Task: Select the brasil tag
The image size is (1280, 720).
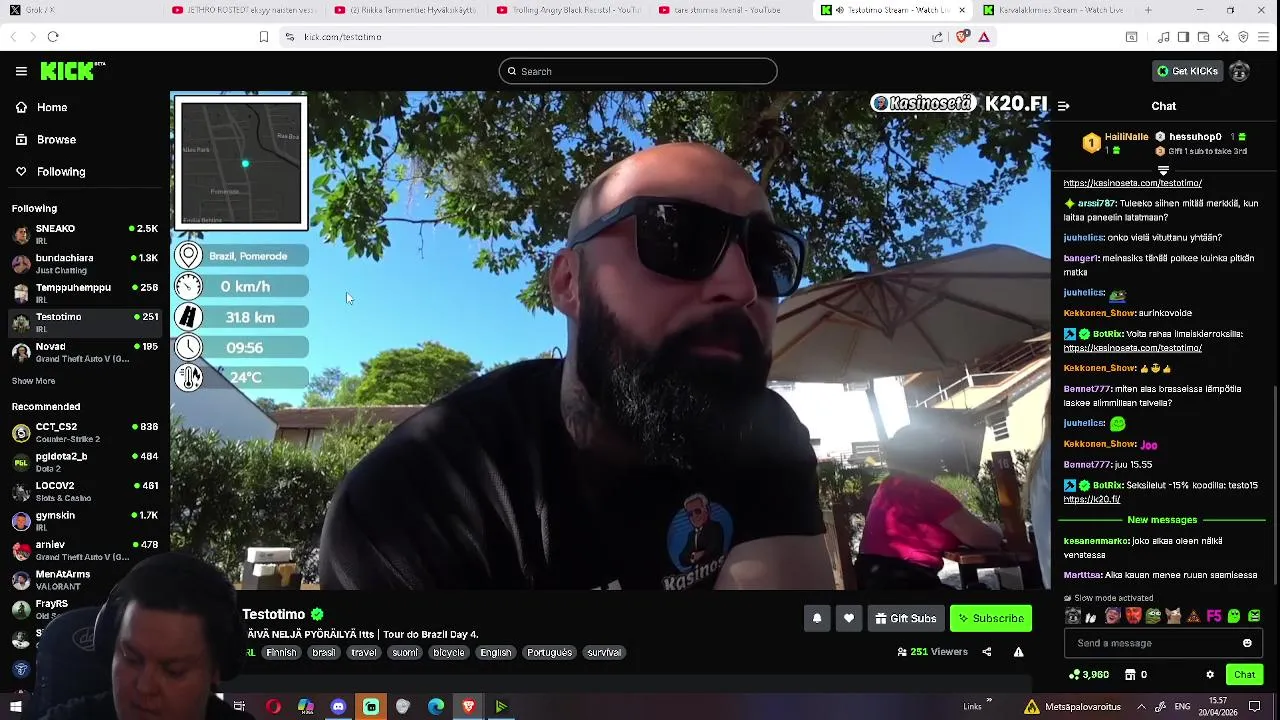Action: [x=324, y=652]
